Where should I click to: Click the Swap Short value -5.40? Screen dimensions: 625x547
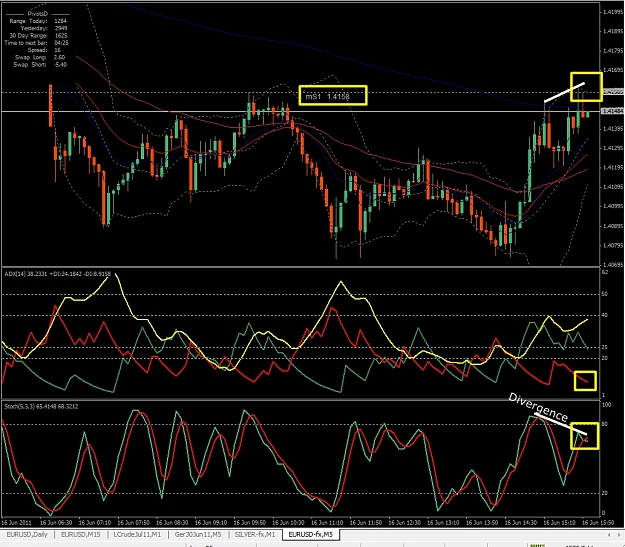[x=60, y=64]
